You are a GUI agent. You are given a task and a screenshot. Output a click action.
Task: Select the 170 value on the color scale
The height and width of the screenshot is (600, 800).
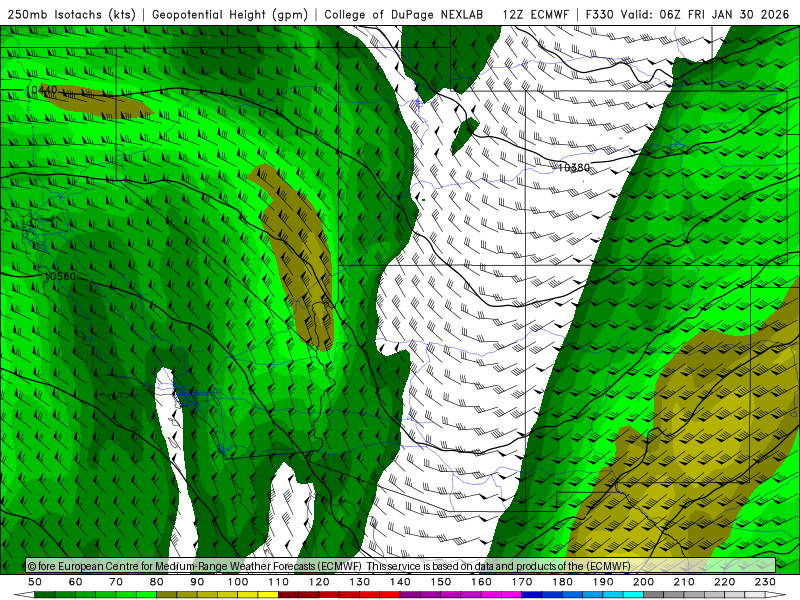(522, 582)
